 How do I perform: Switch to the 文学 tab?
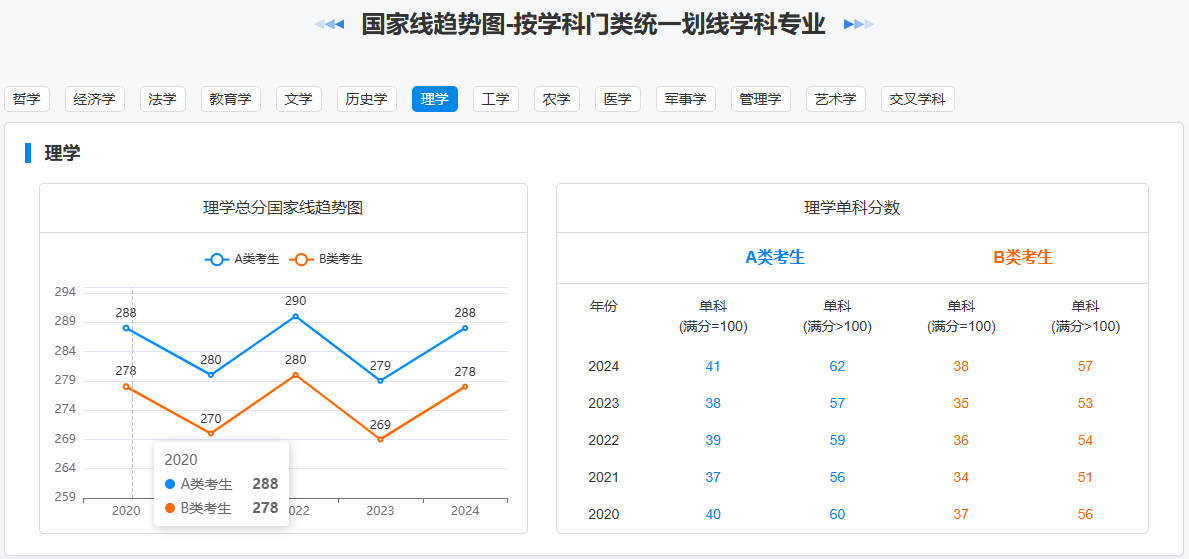(x=298, y=99)
